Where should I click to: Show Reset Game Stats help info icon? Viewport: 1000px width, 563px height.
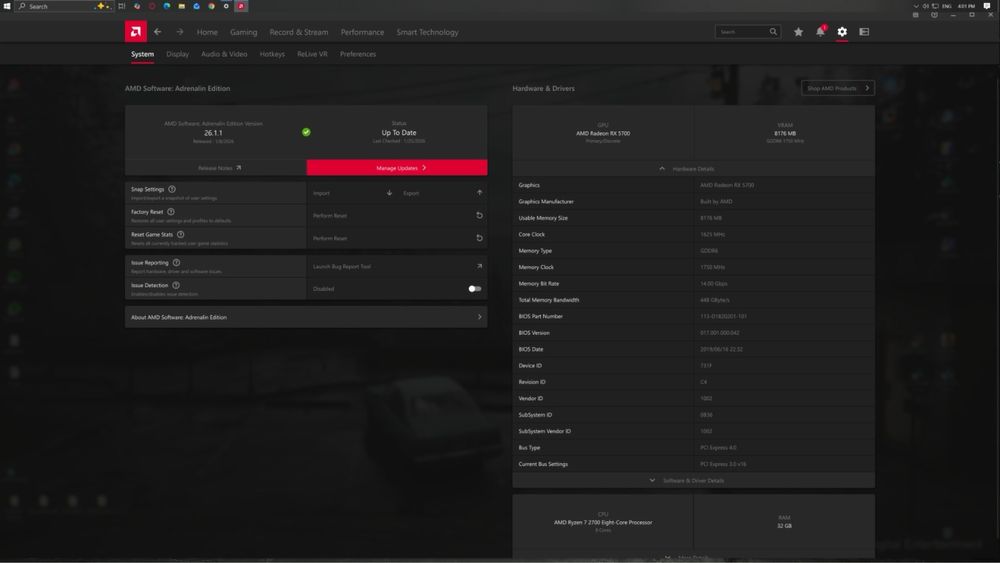pos(180,235)
